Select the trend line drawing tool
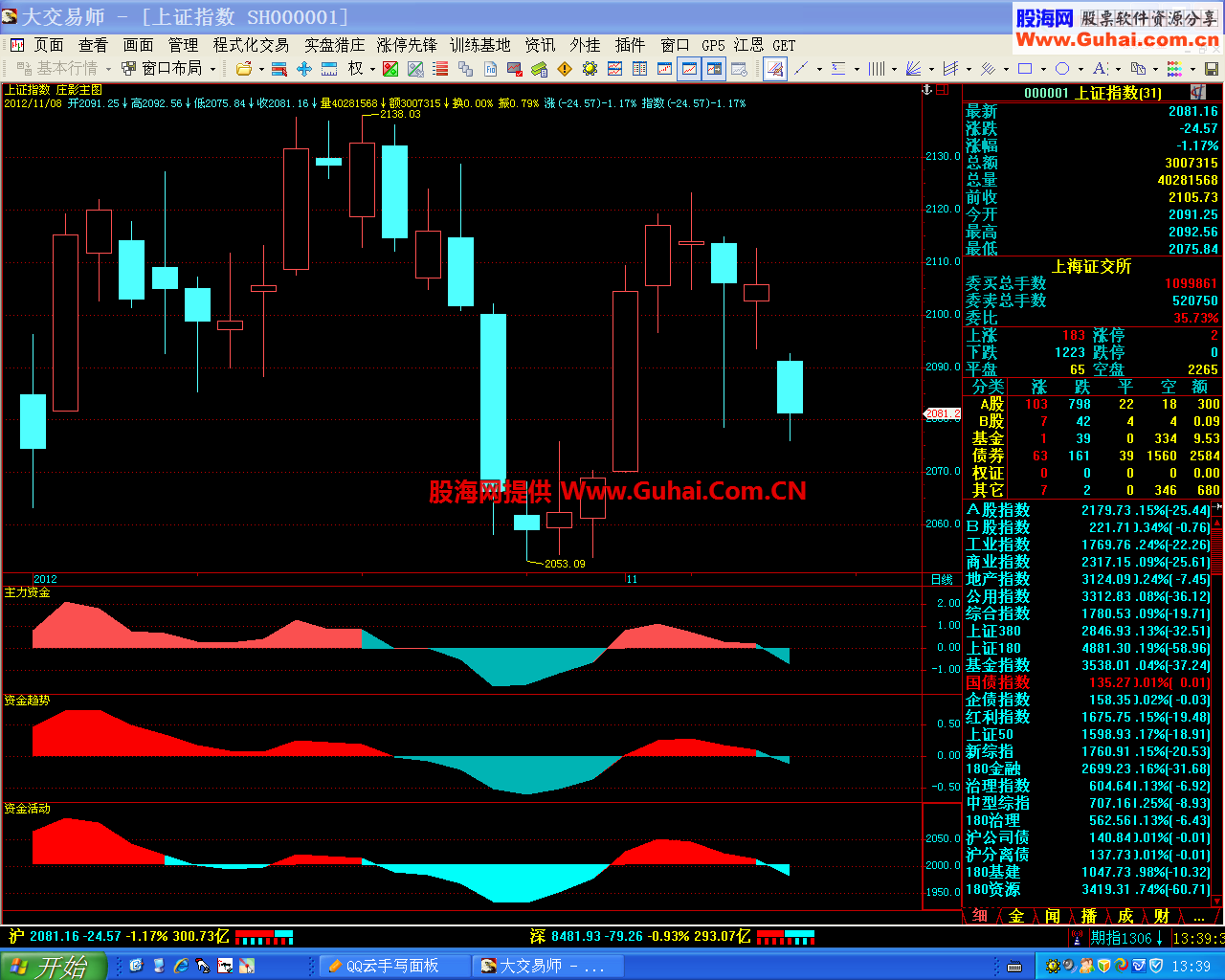Screen dimensions: 1225x980 pyautogui.click(x=801, y=69)
